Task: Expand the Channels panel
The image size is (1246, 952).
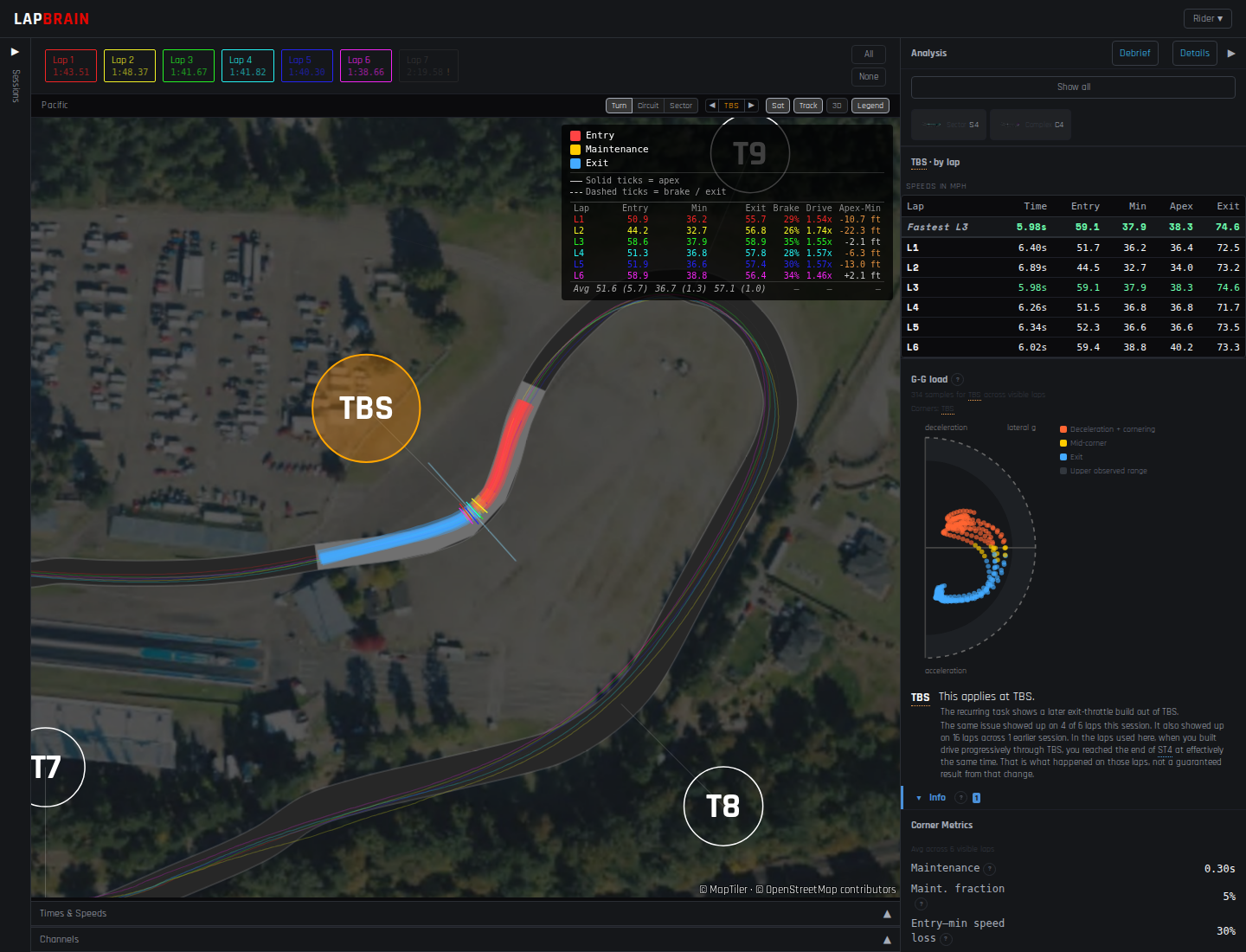Action: tap(466, 939)
